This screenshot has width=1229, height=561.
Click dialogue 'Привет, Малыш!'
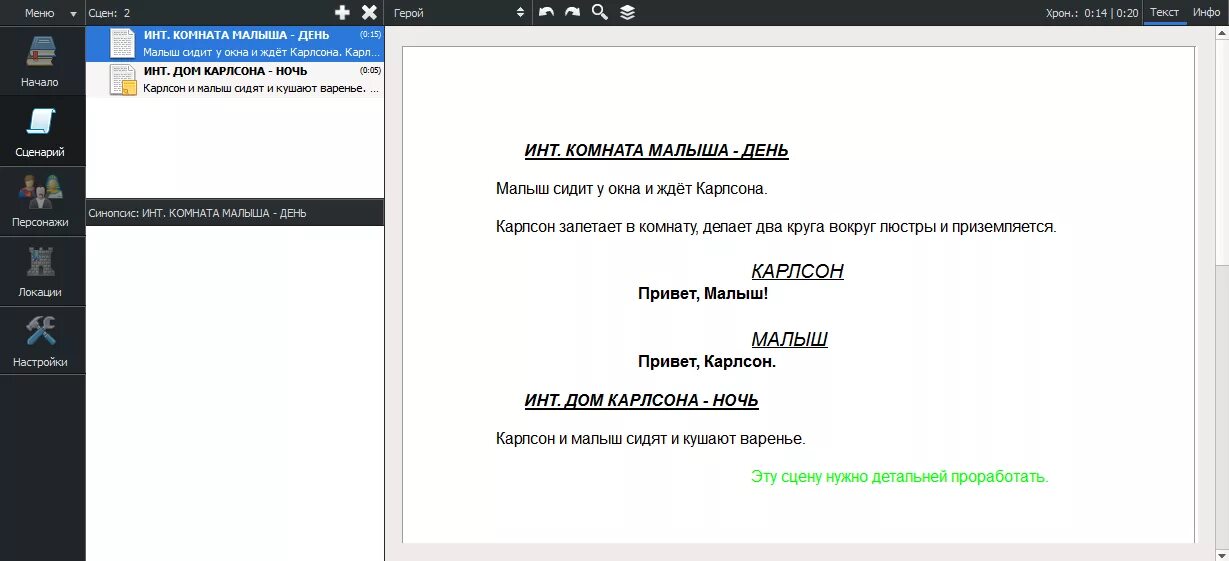[x=703, y=294]
